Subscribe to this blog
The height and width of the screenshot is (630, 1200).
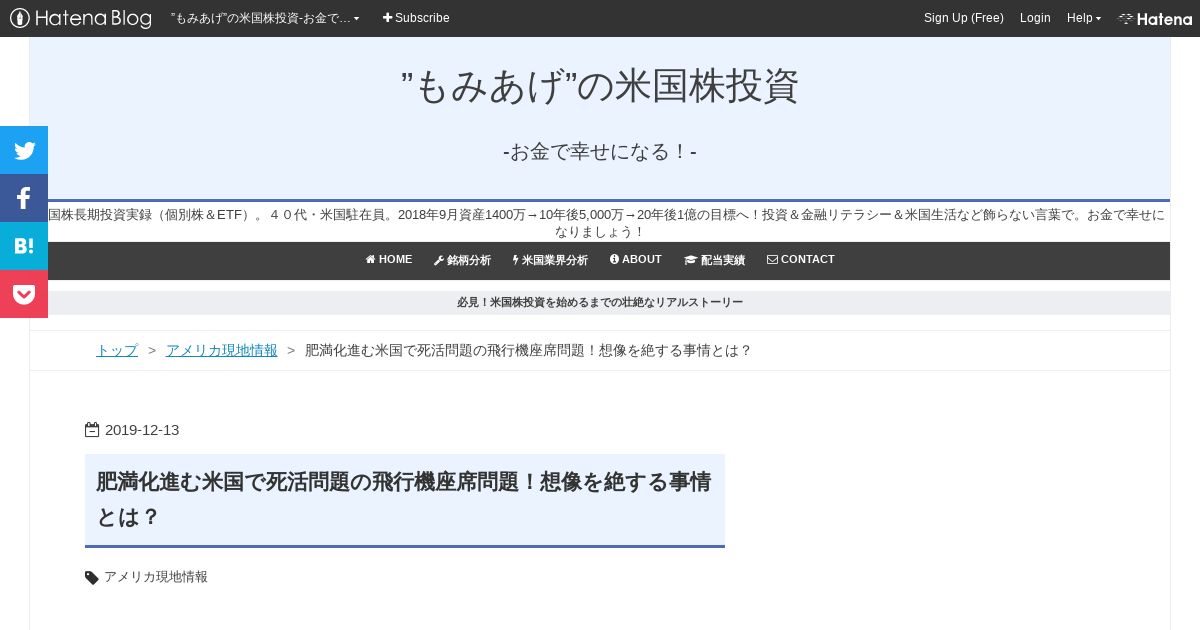pyautogui.click(x=416, y=18)
